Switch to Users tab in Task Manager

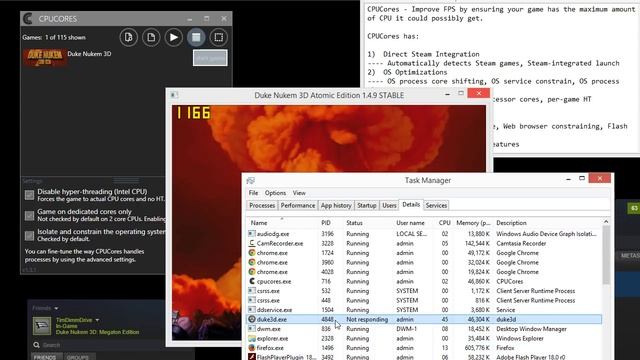click(389, 206)
